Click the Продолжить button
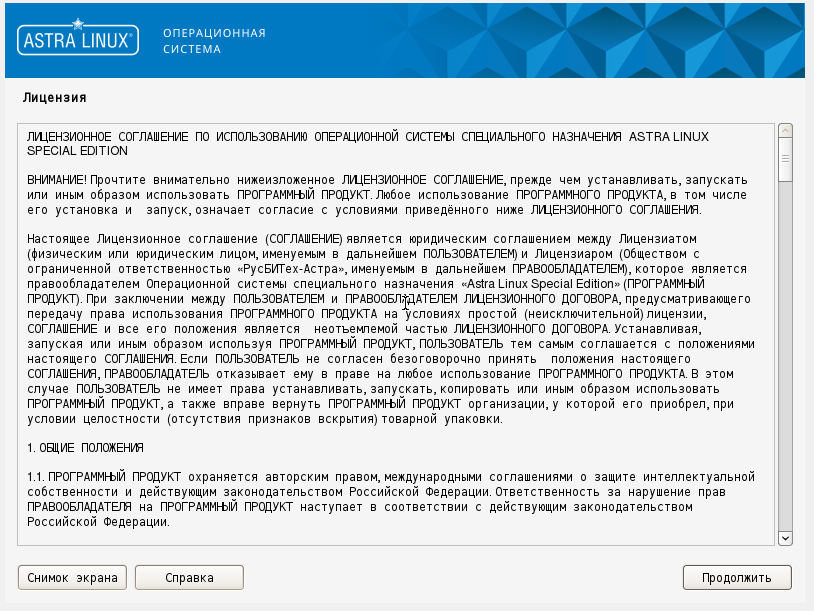The height and width of the screenshot is (611, 814). coord(737,578)
